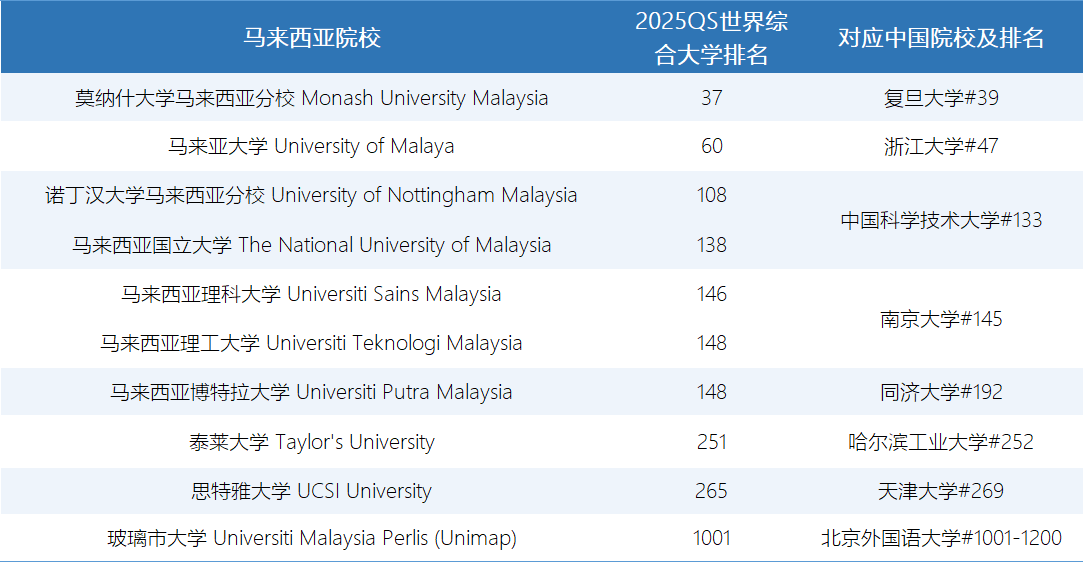Image resolution: width=1083 pixels, height=562 pixels.
Task: Click the Taylor's University entry
Action: [x=312, y=442]
